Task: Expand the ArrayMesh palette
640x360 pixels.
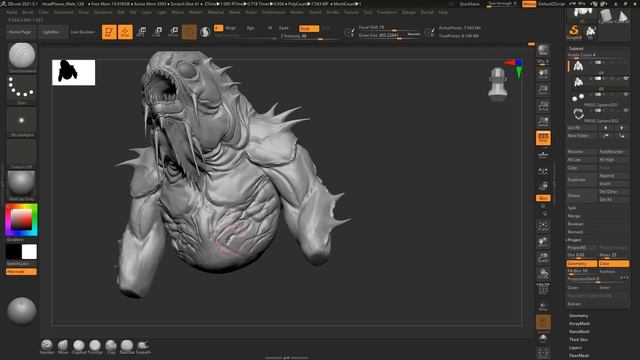Action: tap(579, 323)
